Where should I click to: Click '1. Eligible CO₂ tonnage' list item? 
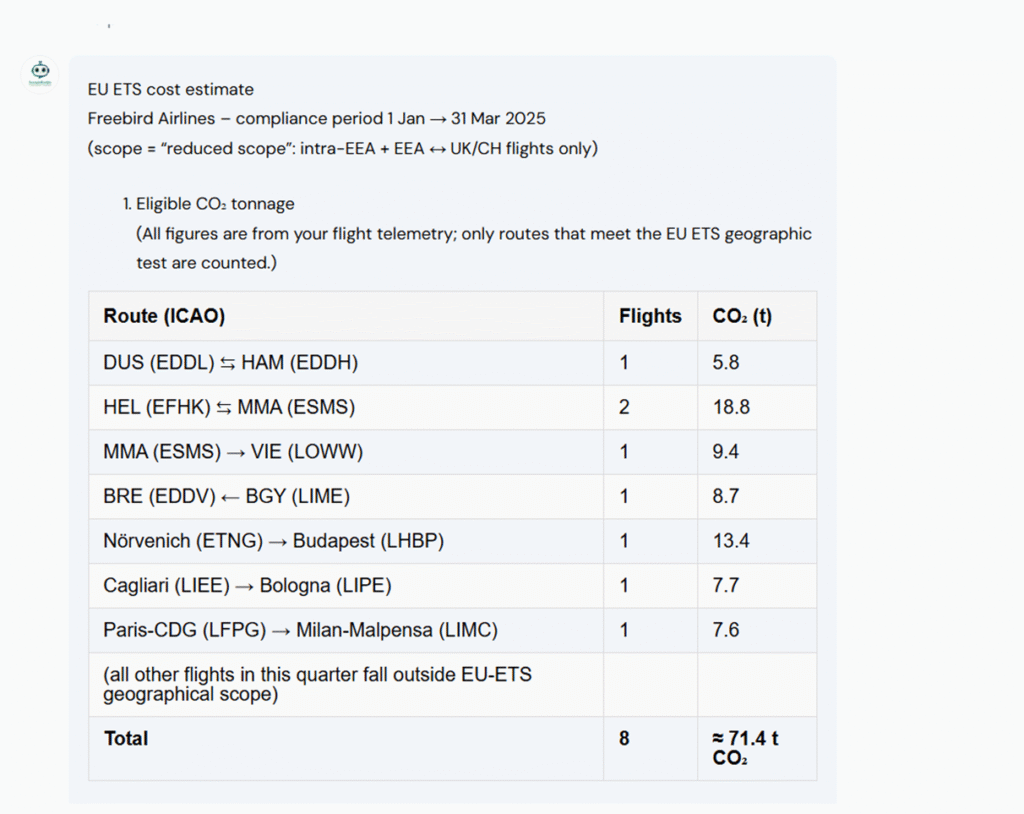coord(208,204)
